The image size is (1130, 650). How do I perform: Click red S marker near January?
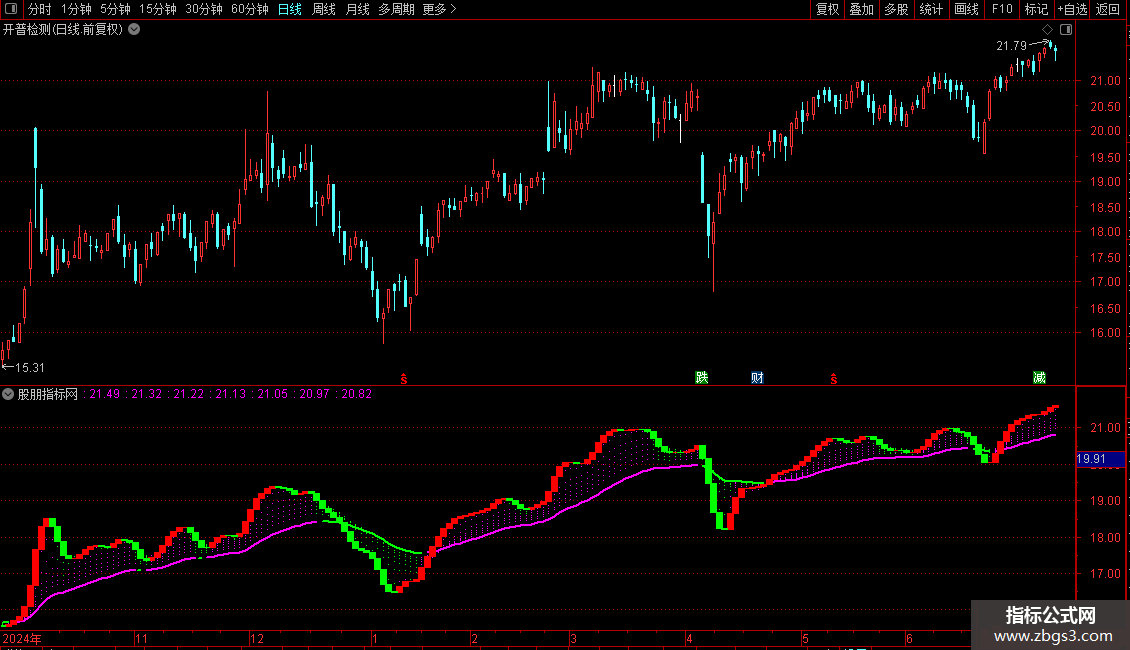pos(404,379)
